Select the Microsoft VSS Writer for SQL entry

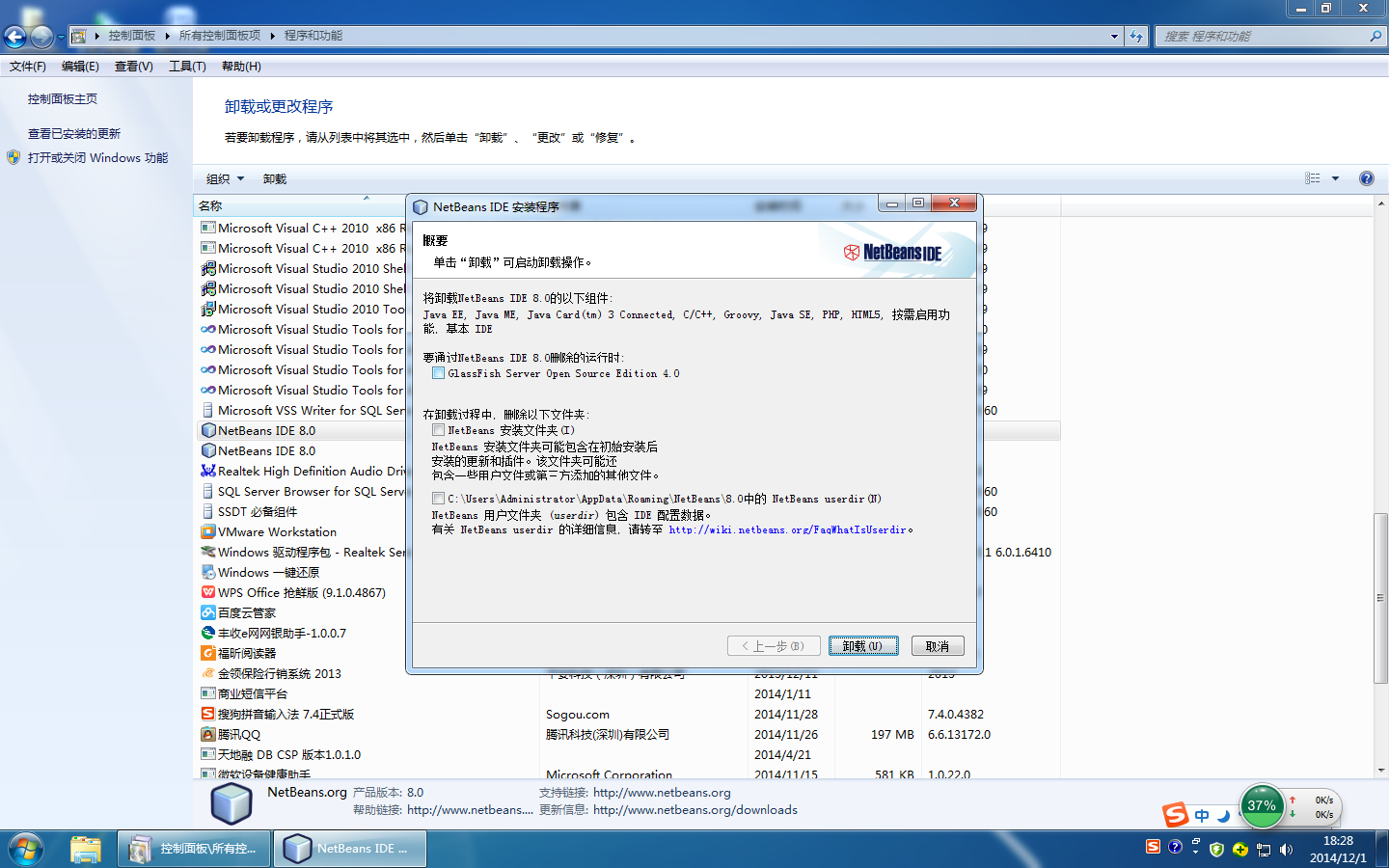[301, 411]
